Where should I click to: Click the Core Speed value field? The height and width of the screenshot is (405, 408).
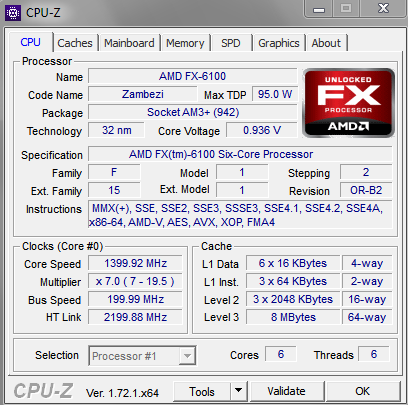coord(135,263)
